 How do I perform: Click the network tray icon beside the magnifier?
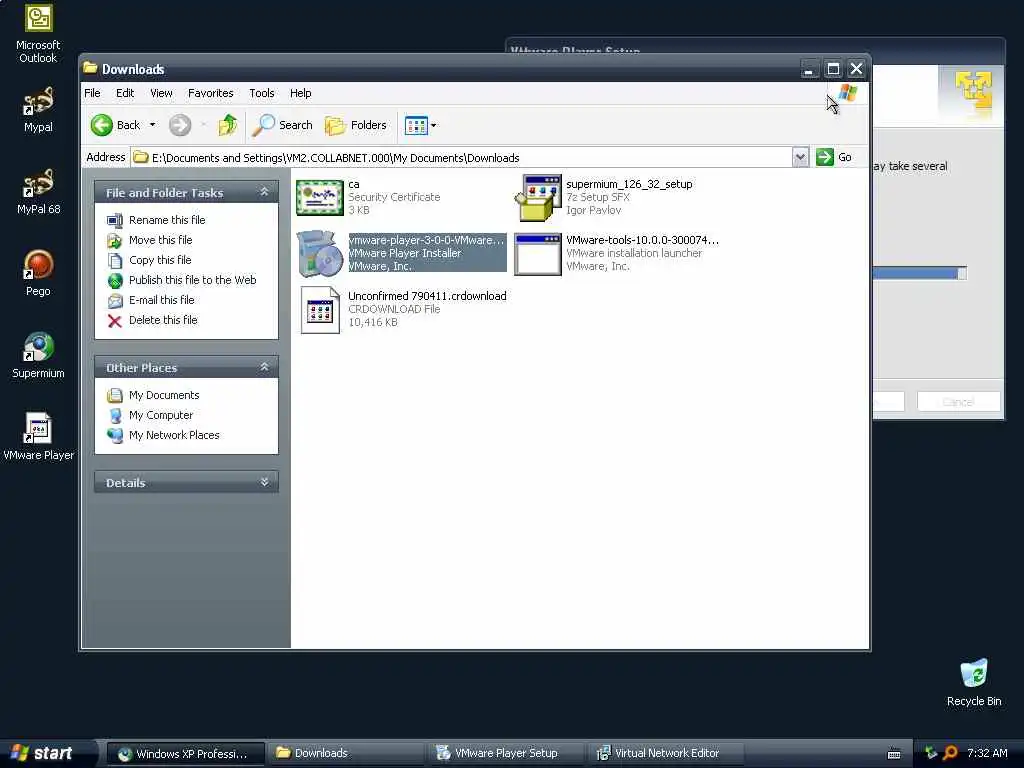[931, 754]
